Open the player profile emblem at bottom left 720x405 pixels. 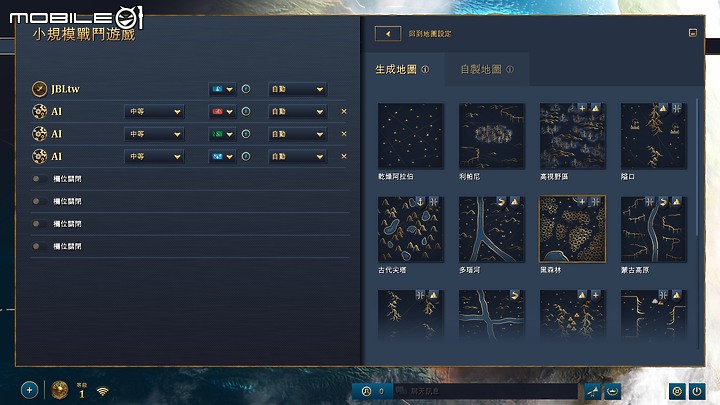(x=59, y=390)
